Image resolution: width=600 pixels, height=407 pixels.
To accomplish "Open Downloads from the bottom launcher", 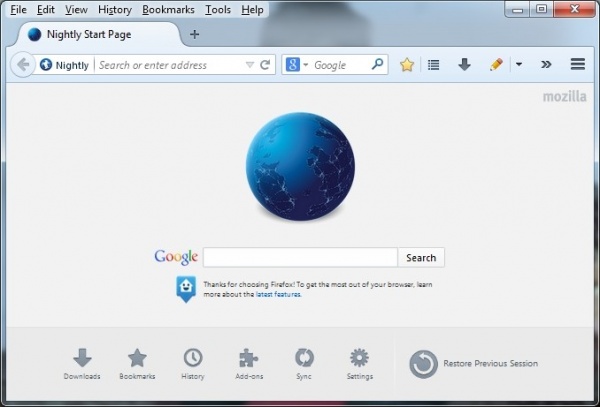I will tap(82, 364).
